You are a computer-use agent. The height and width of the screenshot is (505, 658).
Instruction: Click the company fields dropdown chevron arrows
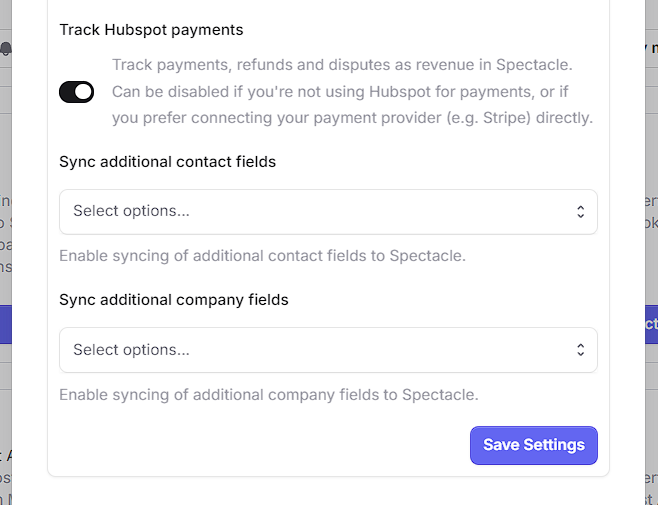[580, 350]
